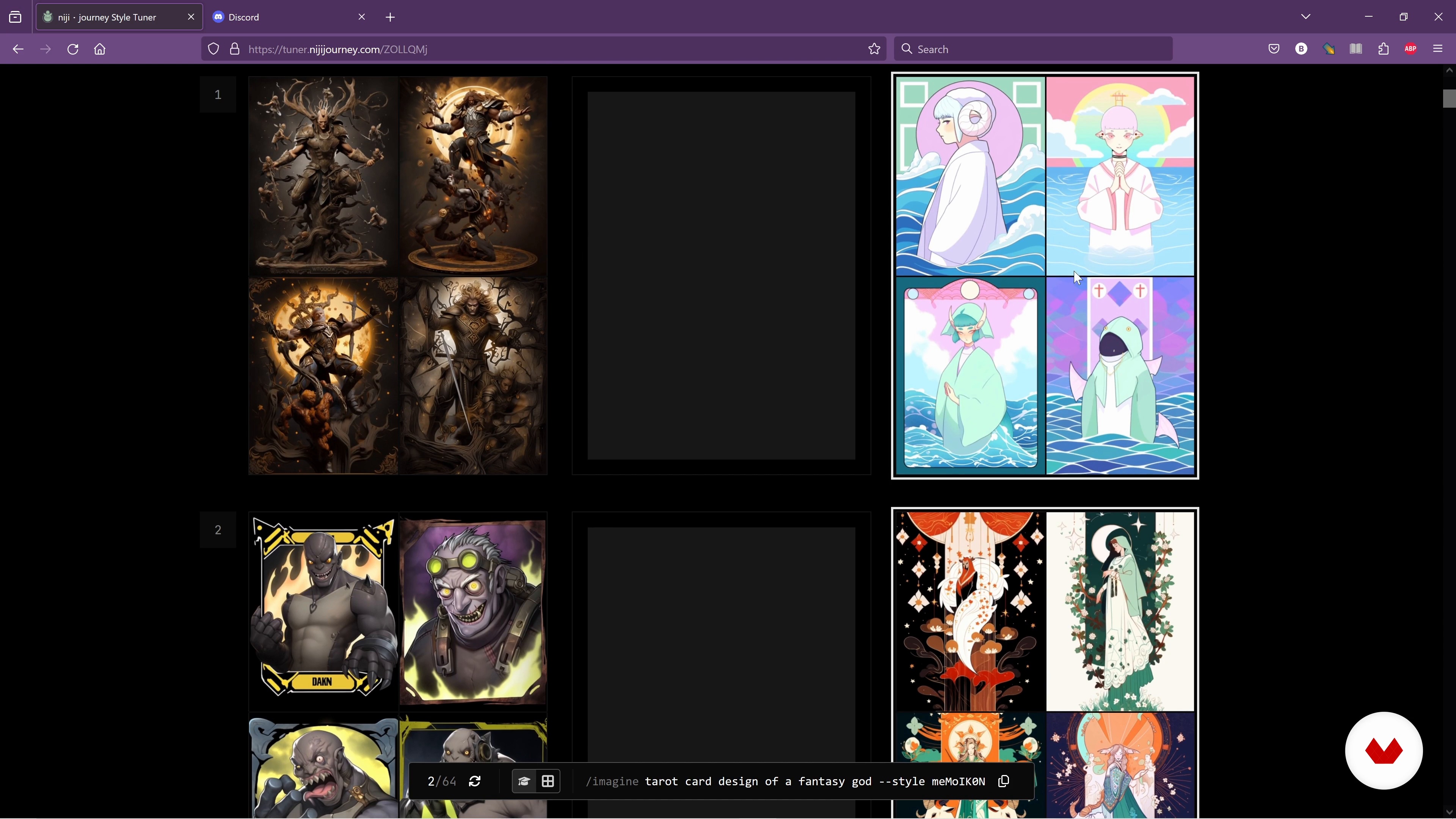1456x819 pixels.
Task: Copy the /imagine prompt to clipboard
Action: pyautogui.click(x=1004, y=781)
